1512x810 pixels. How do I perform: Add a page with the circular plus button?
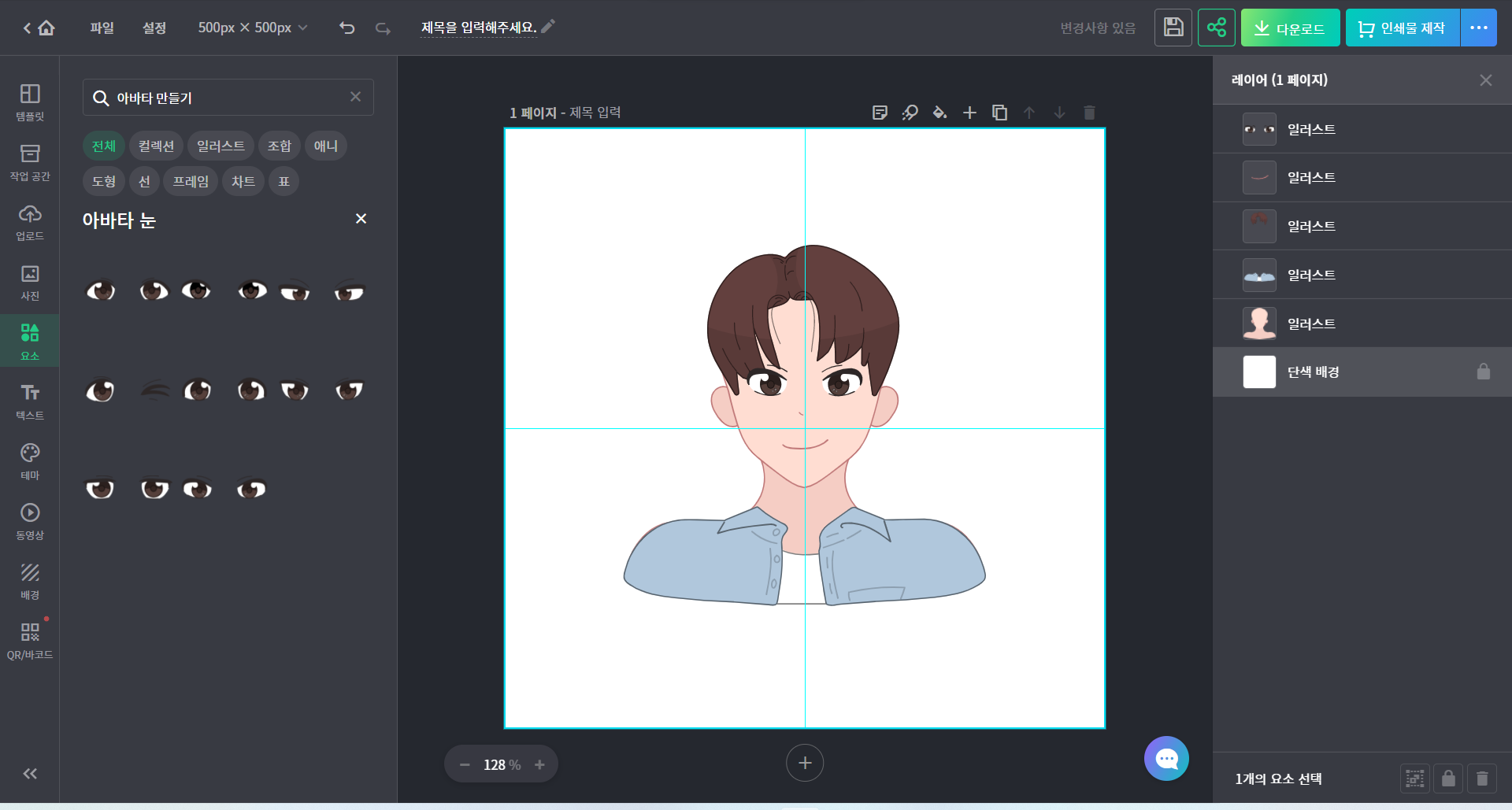(805, 763)
